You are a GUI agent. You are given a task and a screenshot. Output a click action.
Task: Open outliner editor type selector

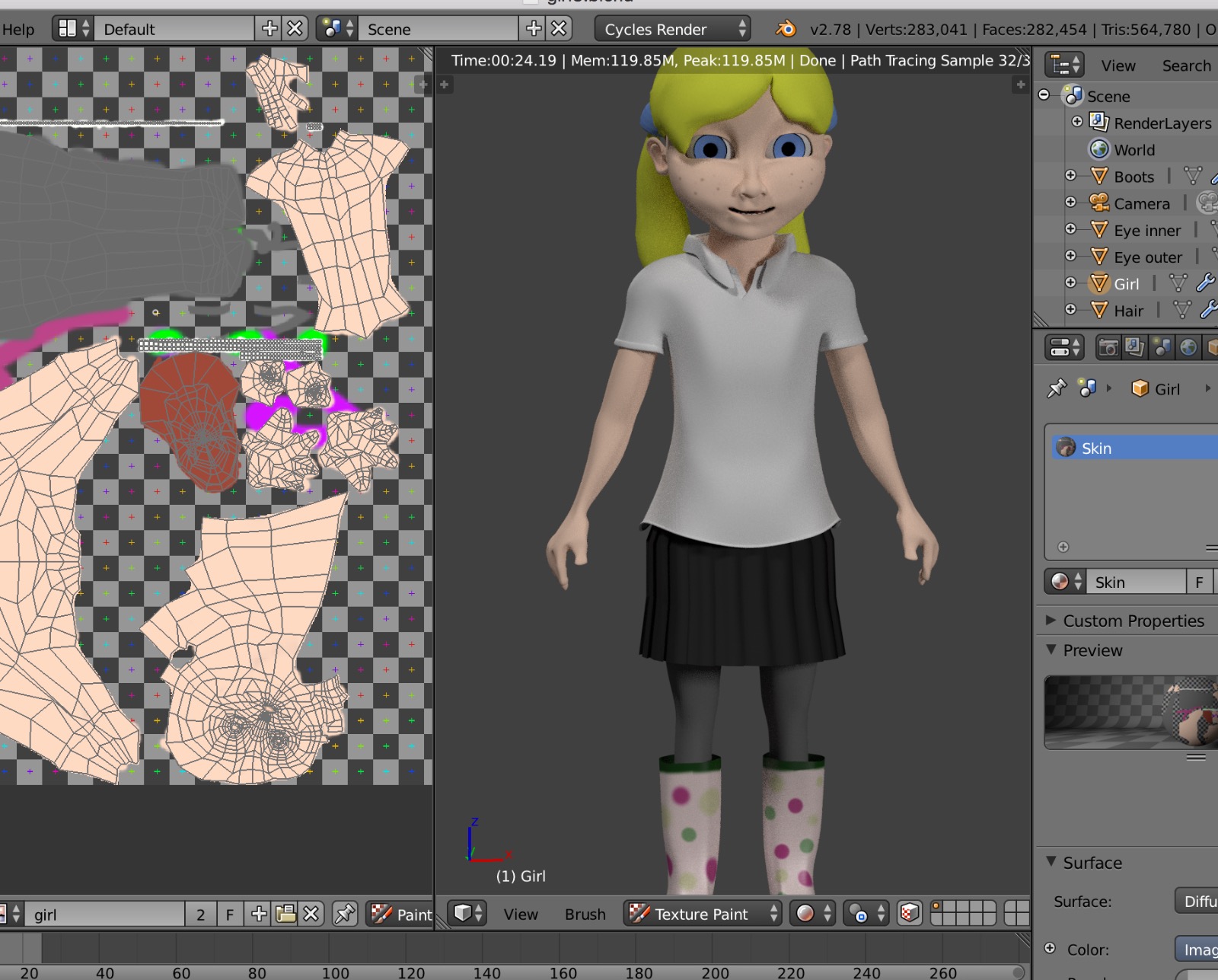1063,65
